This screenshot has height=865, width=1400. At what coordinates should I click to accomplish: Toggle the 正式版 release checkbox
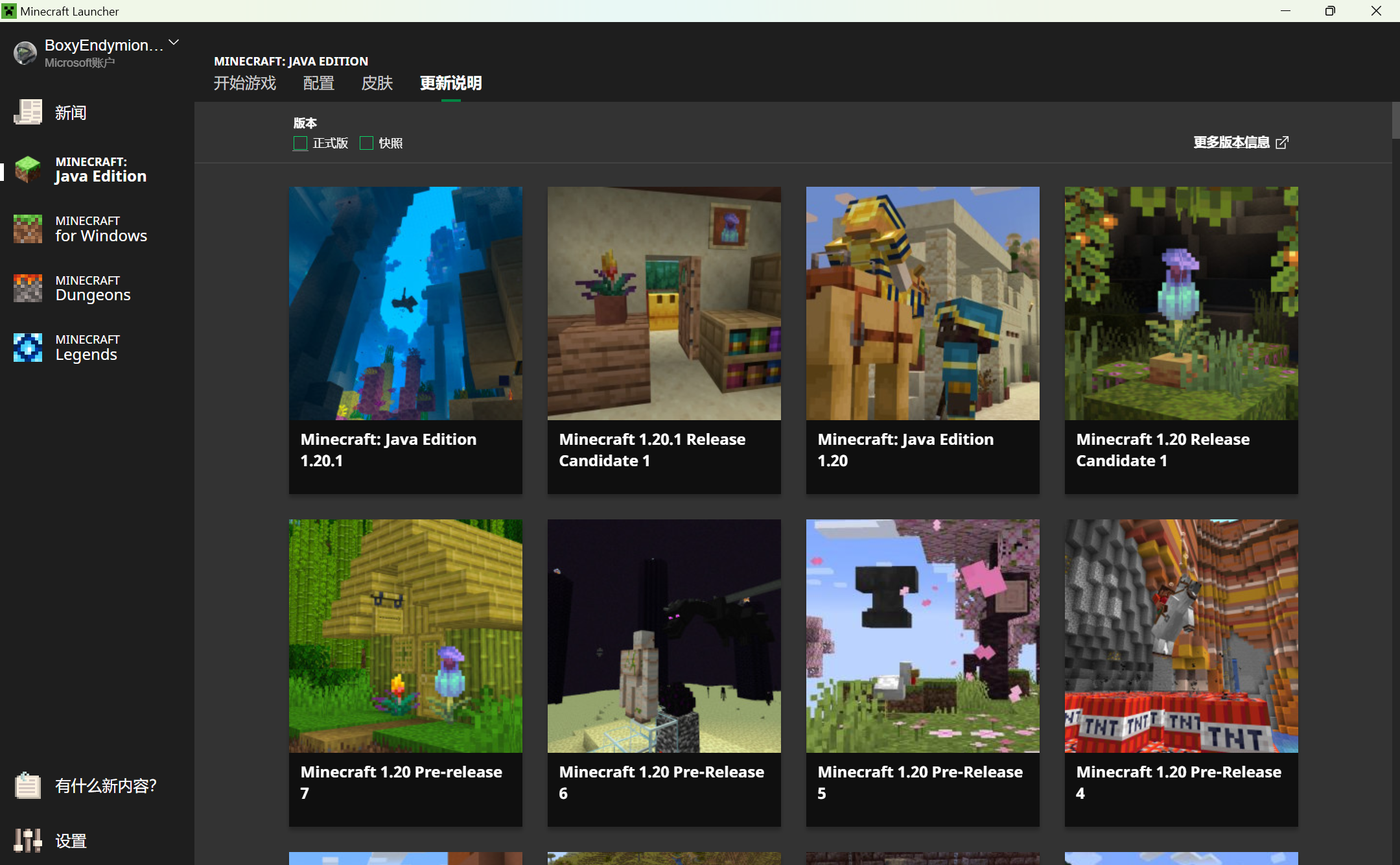(x=300, y=143)
